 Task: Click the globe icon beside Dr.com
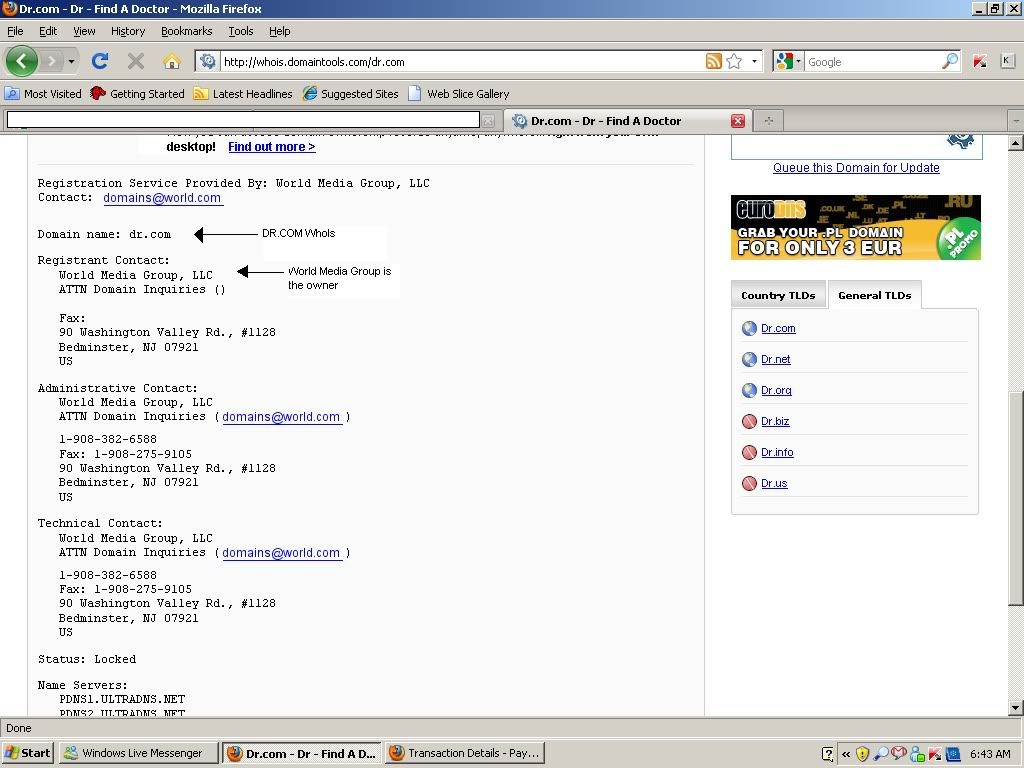pyautogui.click(x=750, y=328)
